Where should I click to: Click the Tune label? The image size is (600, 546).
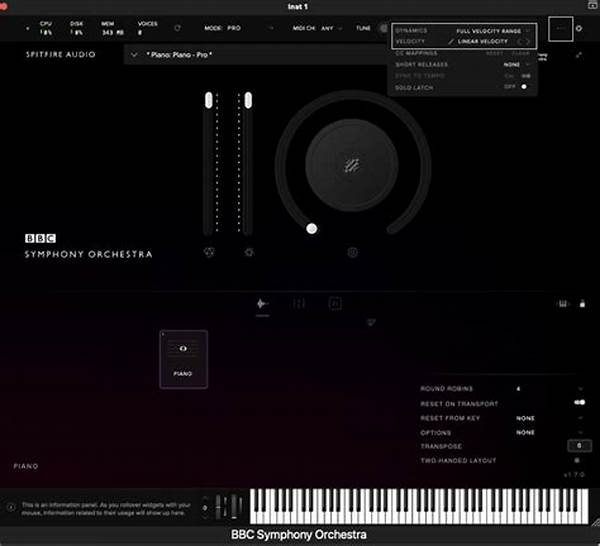point(363,28)
